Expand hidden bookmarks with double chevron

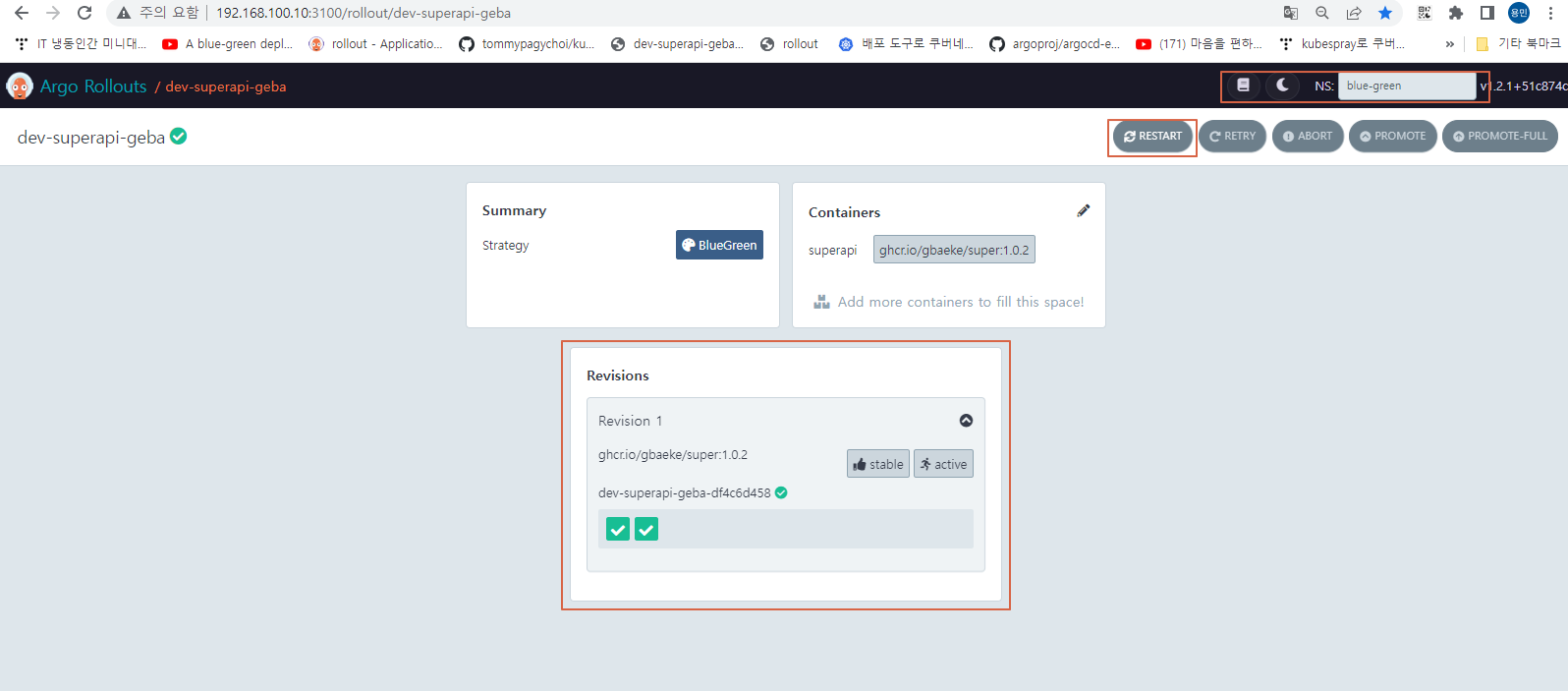[1449, 44]
